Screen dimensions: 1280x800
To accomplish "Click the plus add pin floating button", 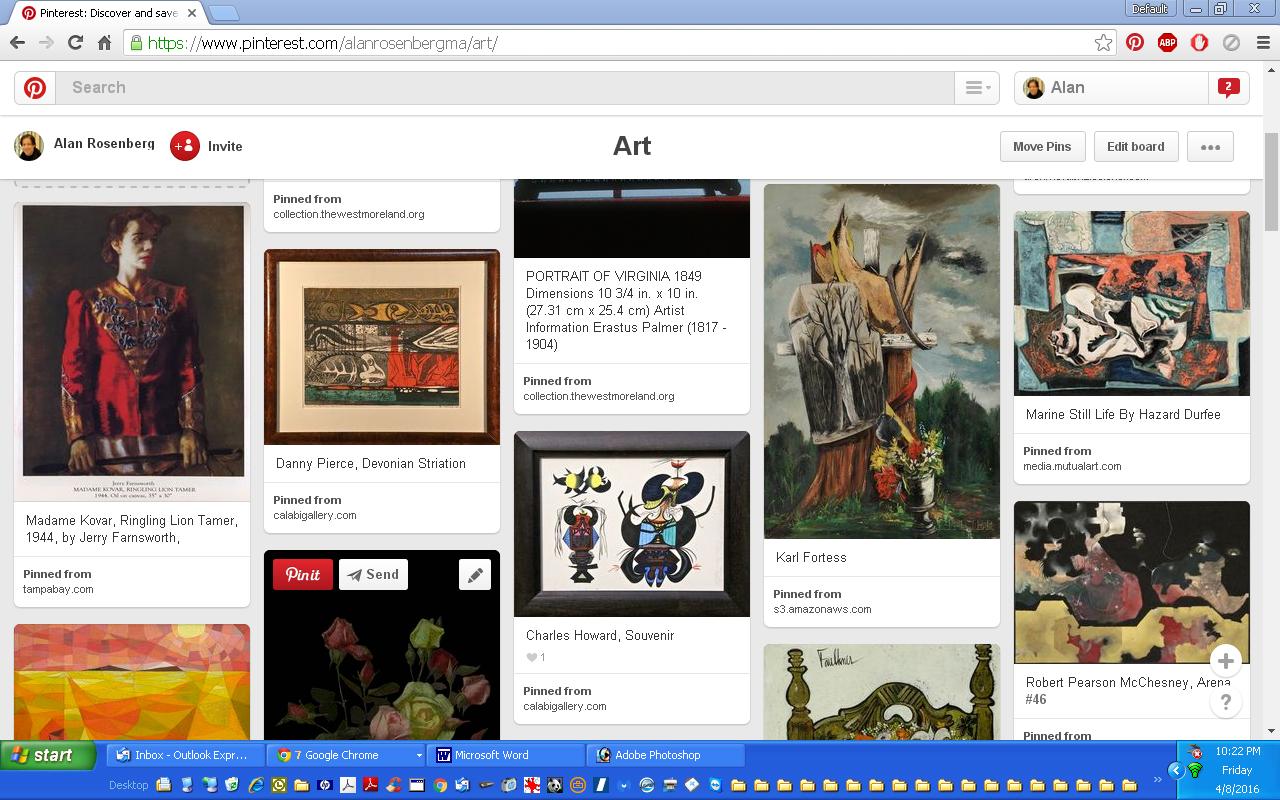I will pos(1226,660).
